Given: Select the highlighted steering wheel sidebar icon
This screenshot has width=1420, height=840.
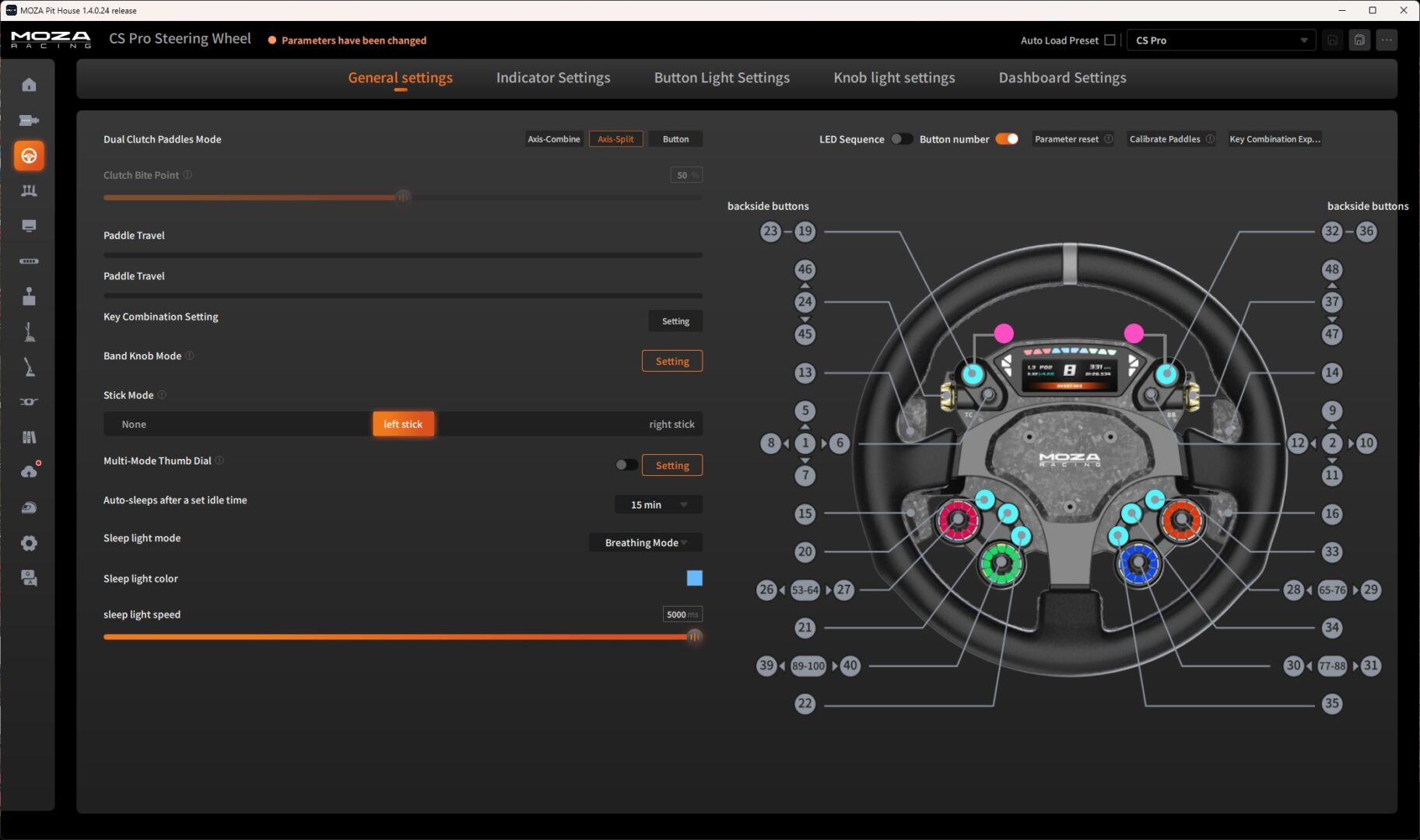Looking at the screenshot, I should coord(29,156).
